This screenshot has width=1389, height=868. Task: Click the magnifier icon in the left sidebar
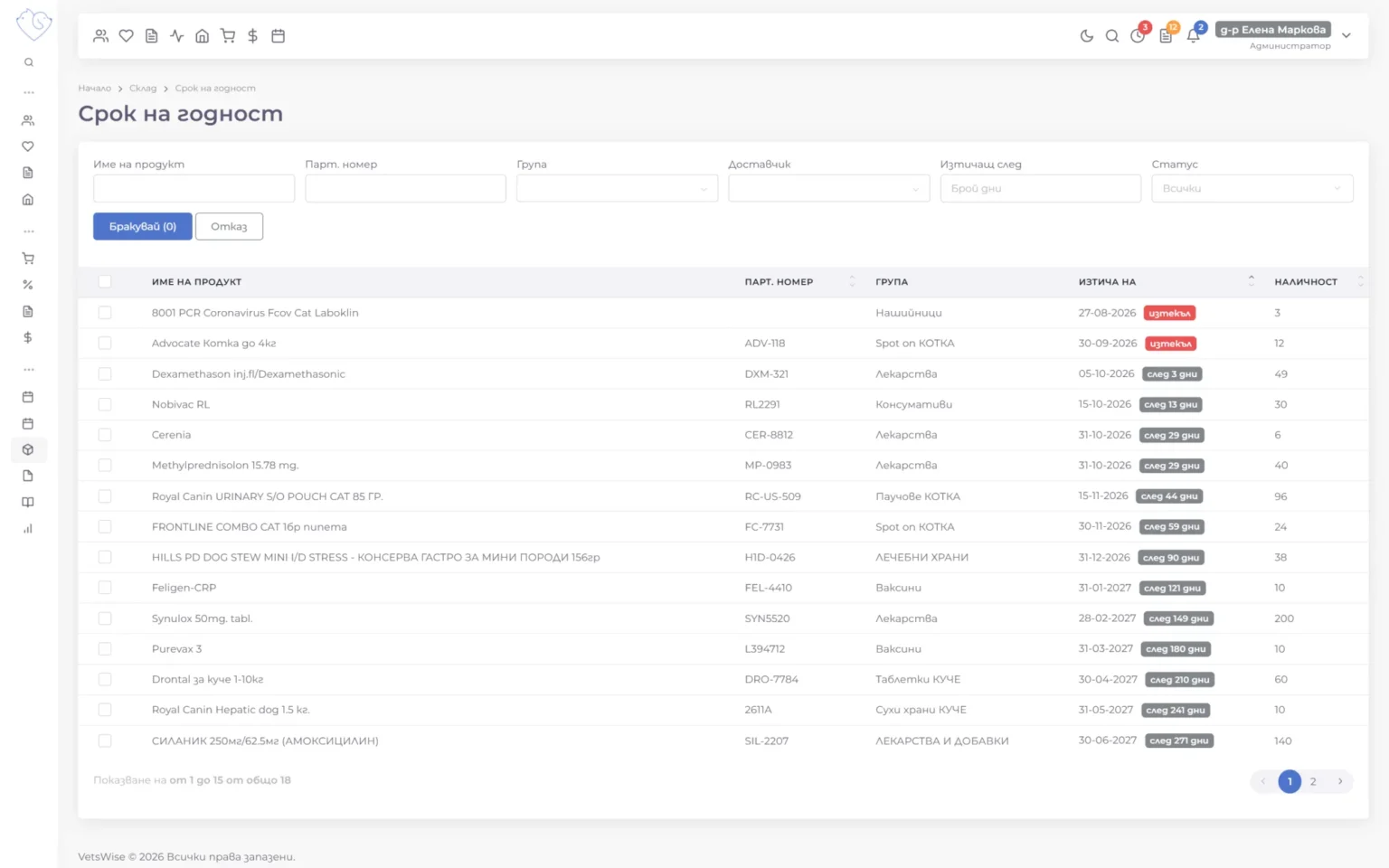pyautogui.click(x=29, y=62)
